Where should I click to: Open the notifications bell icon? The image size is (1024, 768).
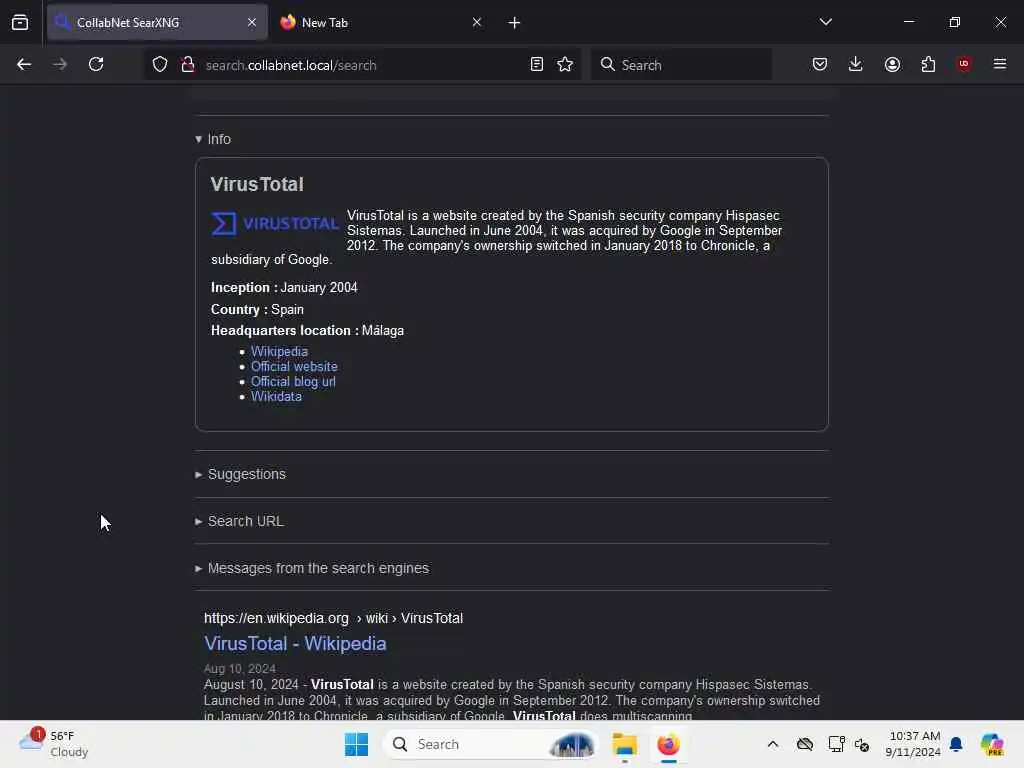pos(956,744)
